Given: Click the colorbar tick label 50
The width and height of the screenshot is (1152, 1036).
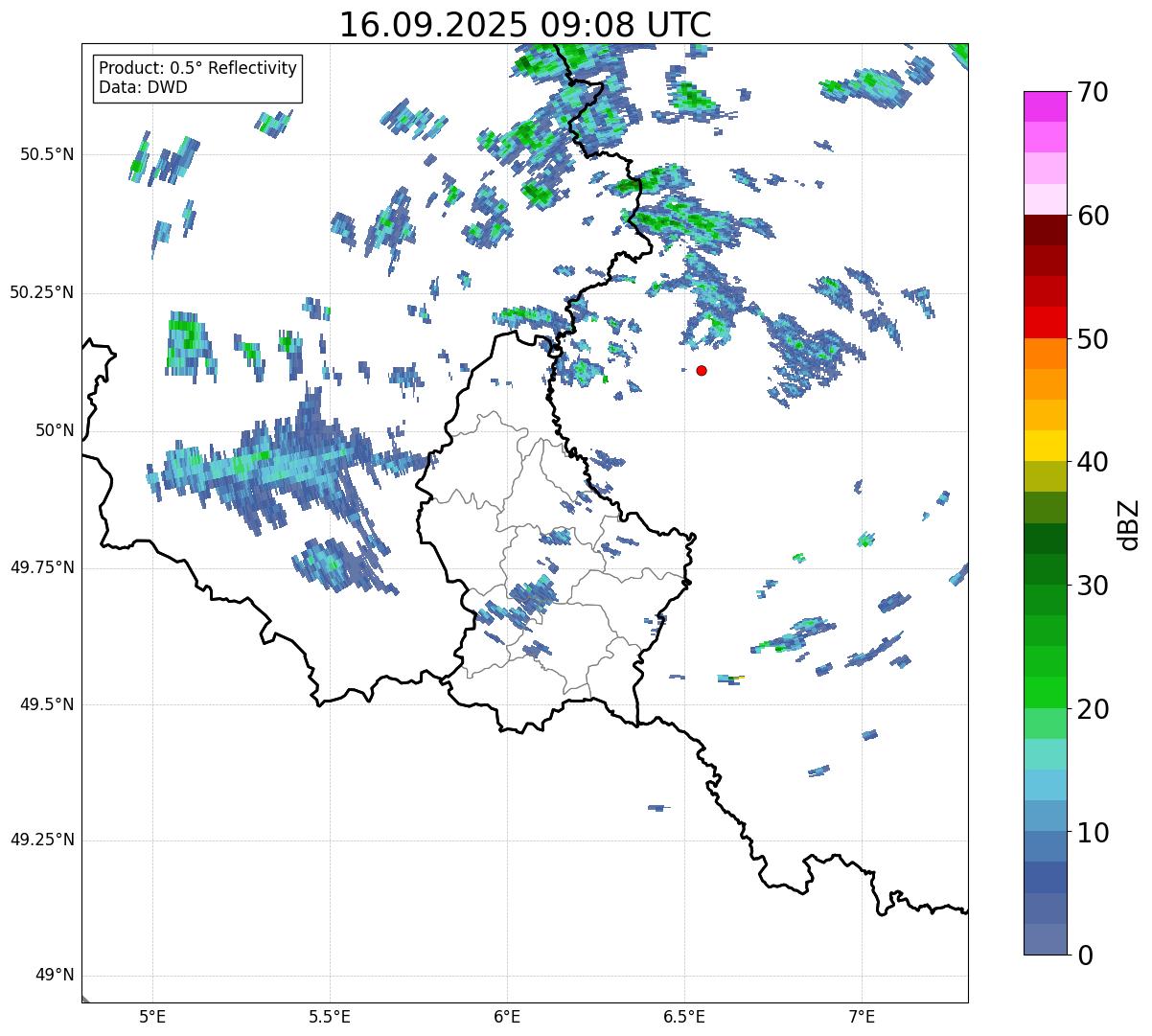Looking at the screenshot, I should tap(1092, 339).
